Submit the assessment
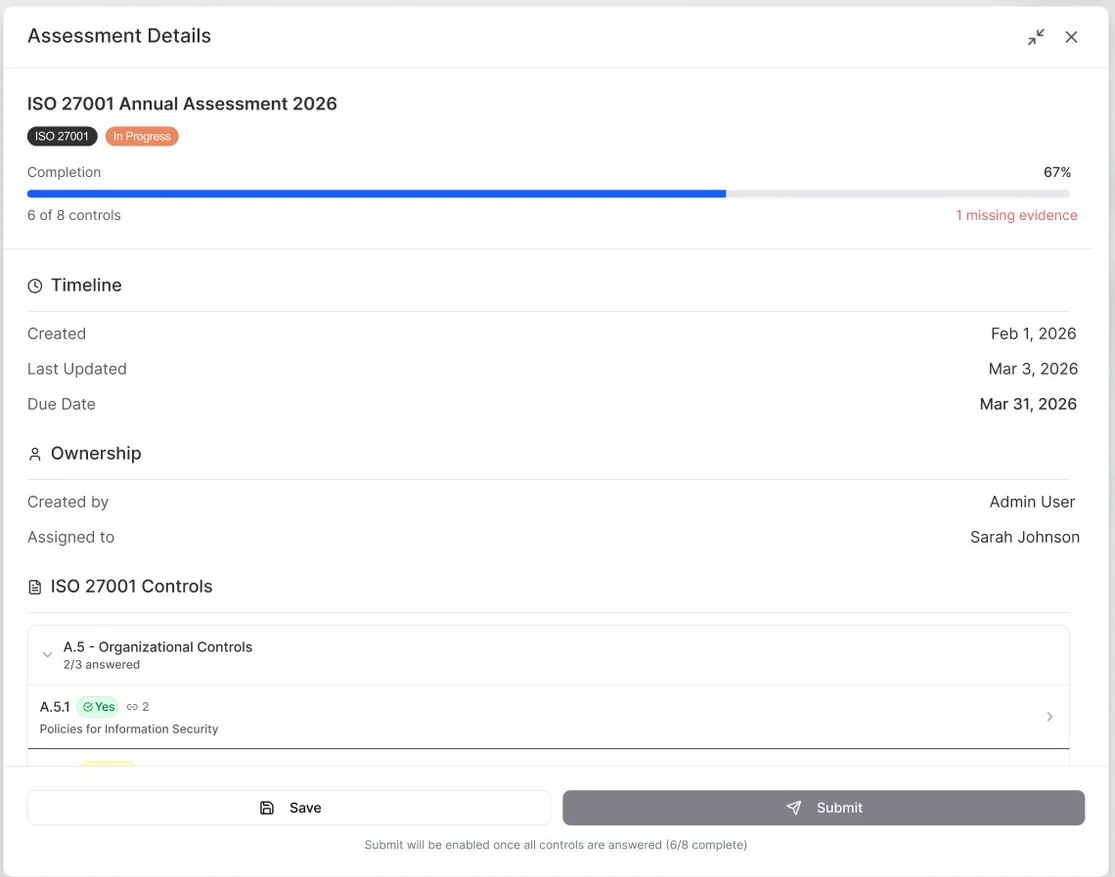 [x=823, y=808]
